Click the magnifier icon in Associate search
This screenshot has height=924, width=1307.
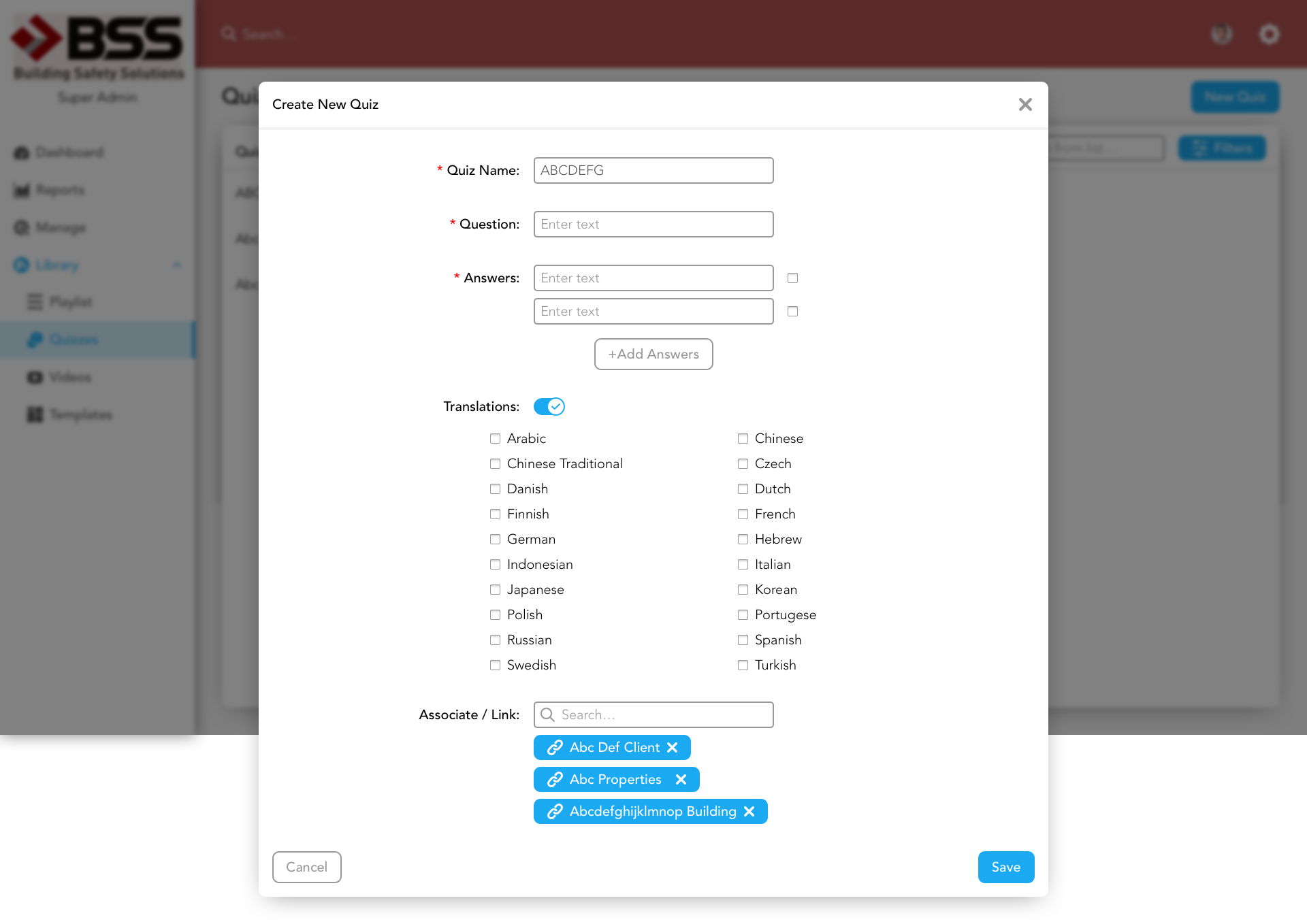click(547, 714)
